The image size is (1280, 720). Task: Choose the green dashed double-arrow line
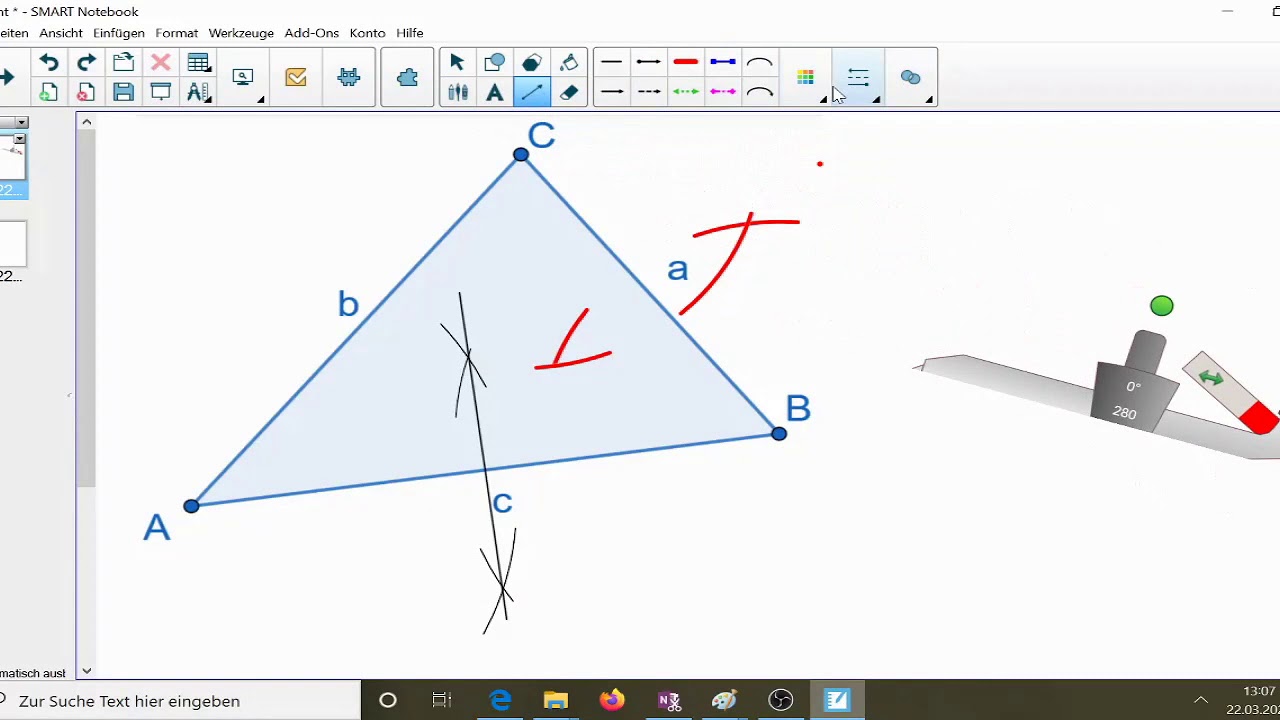(x=686, y=92)
